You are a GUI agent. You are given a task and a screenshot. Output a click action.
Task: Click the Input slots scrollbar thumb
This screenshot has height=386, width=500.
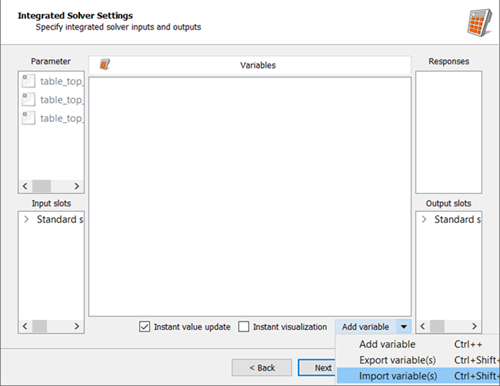click(40, 326)
